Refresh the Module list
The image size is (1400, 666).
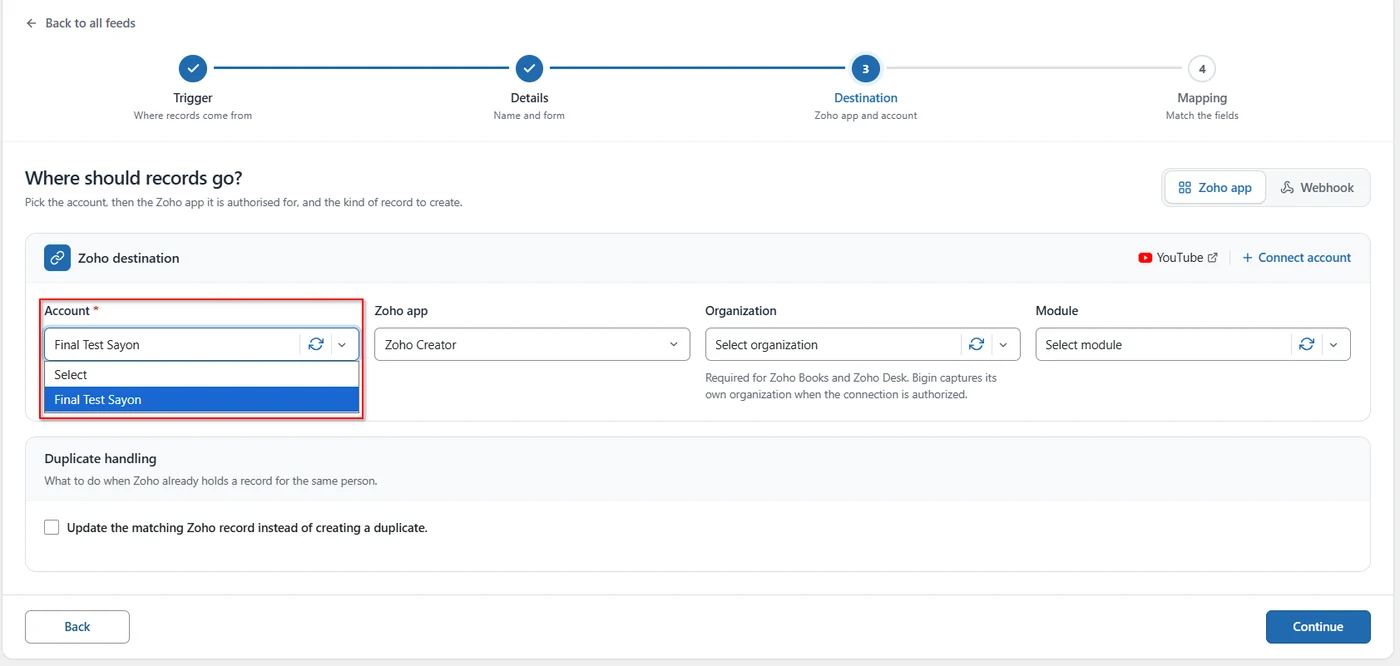(1307, 344)
